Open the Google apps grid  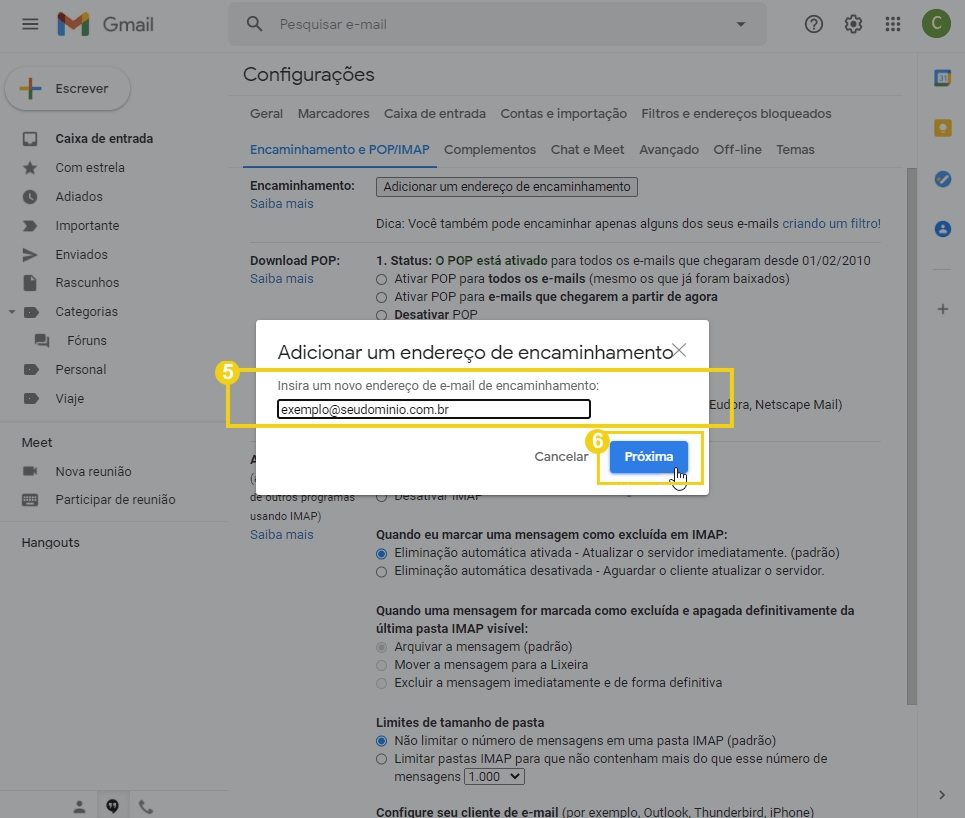(893, 24)
